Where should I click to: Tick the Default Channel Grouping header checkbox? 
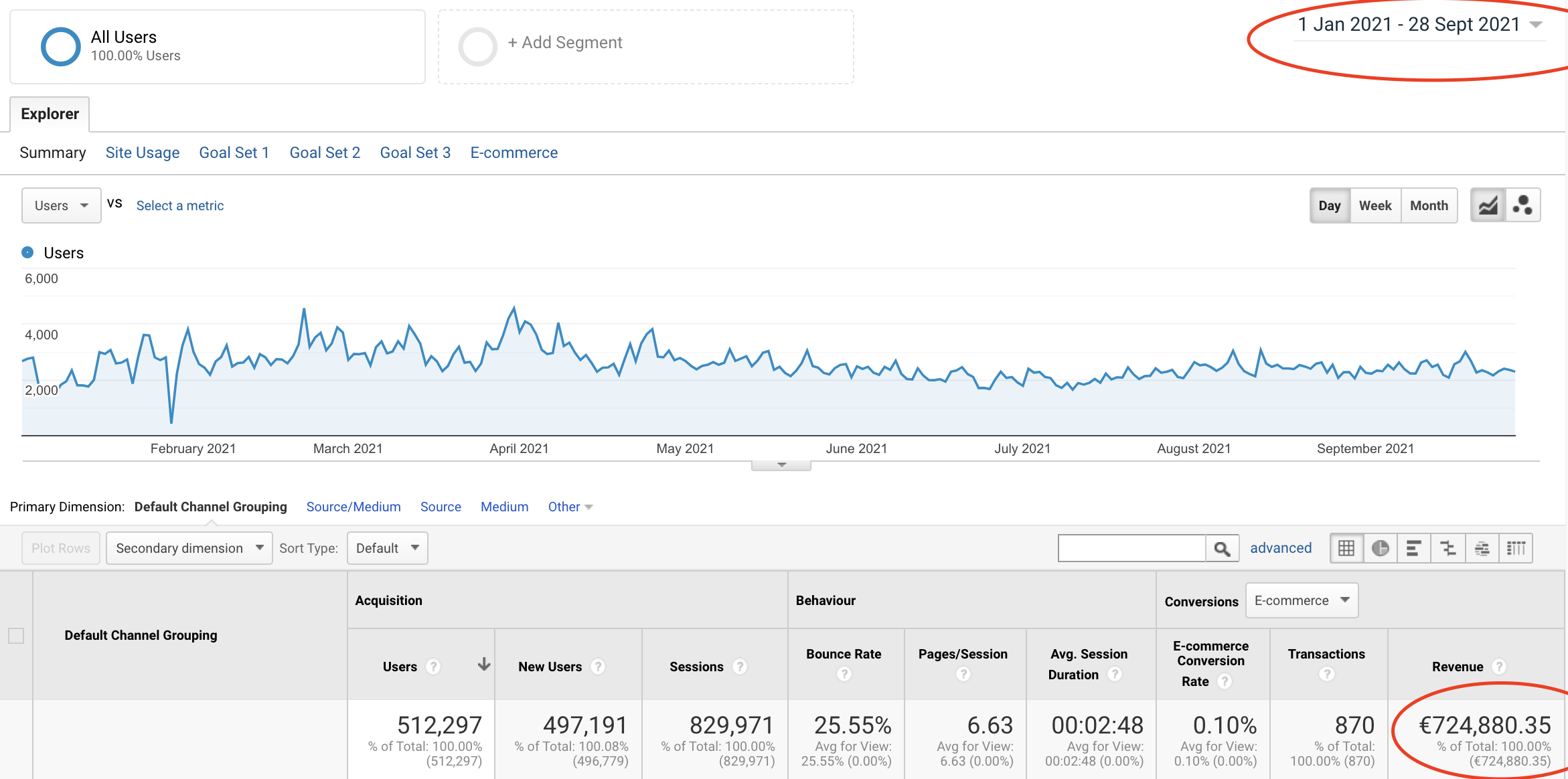click(16, 635)
